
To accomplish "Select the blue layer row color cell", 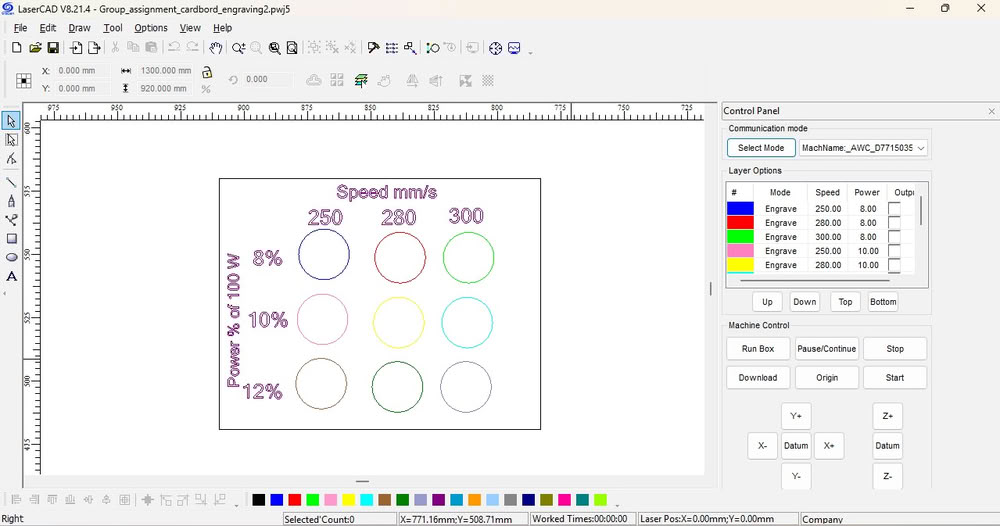I will click(740, 208).
